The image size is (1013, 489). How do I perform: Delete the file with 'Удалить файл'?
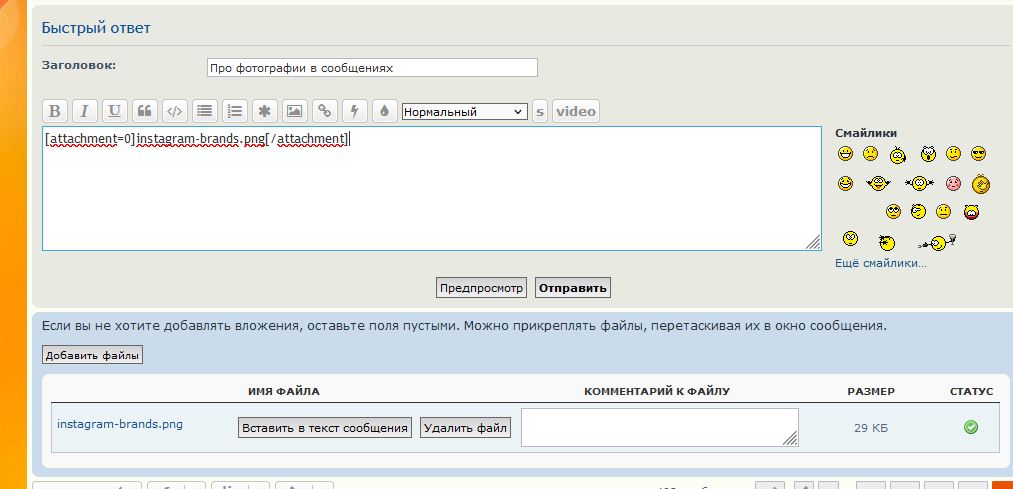466,428
